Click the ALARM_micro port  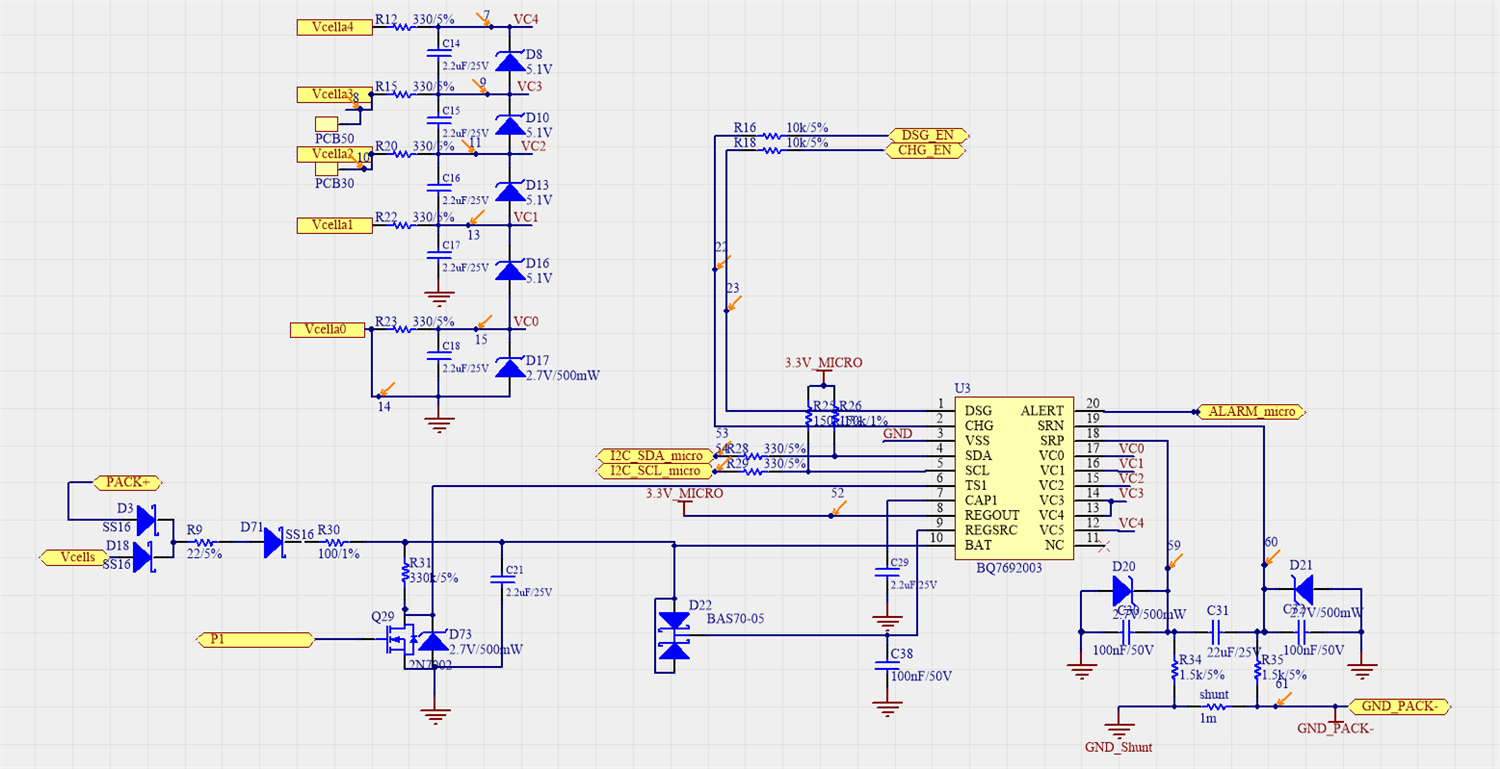click(x=1250, y=411)
